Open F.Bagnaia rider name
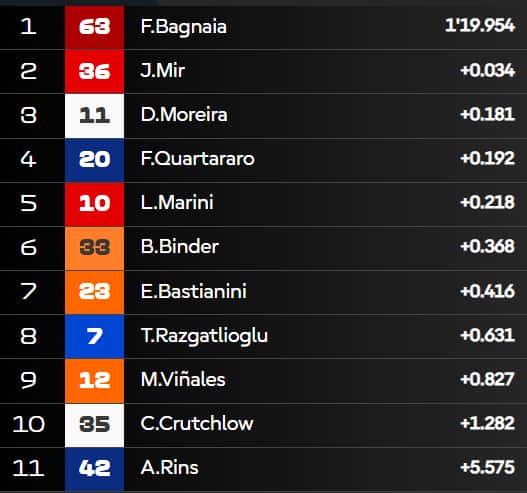This screenshot has height=493, width=527. pyautogui.click(x=184, y=27)
